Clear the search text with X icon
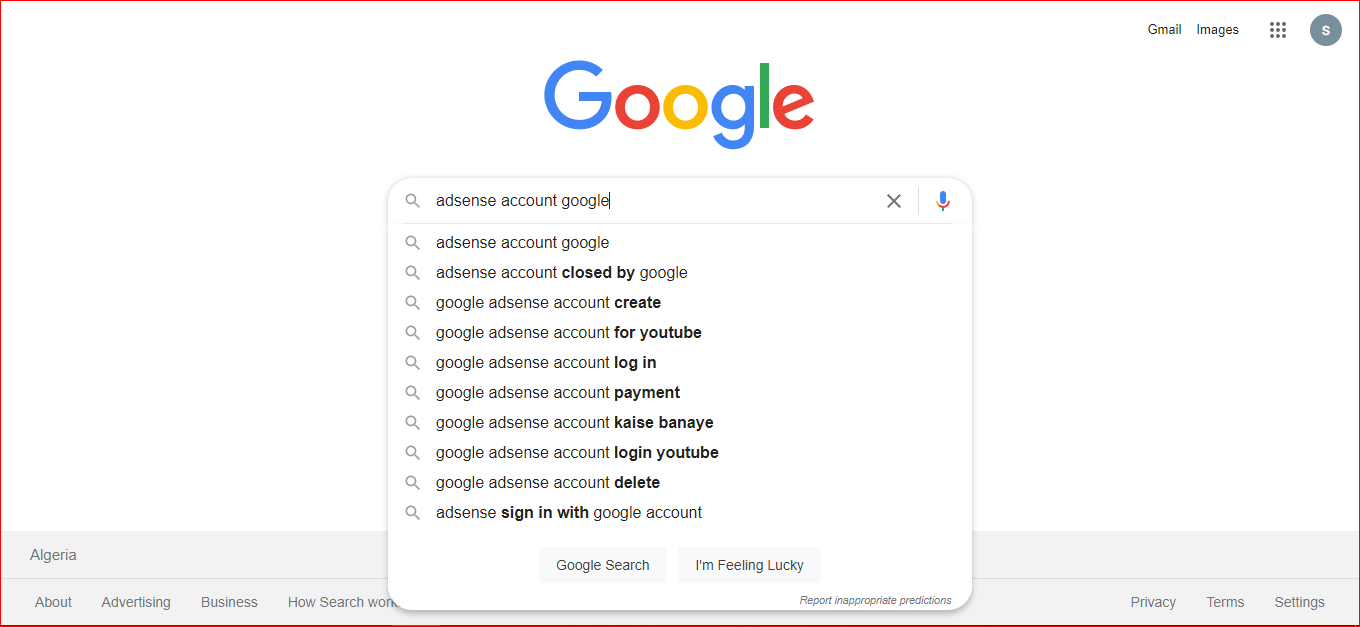The image size is (1360, 627). [894, 201]
